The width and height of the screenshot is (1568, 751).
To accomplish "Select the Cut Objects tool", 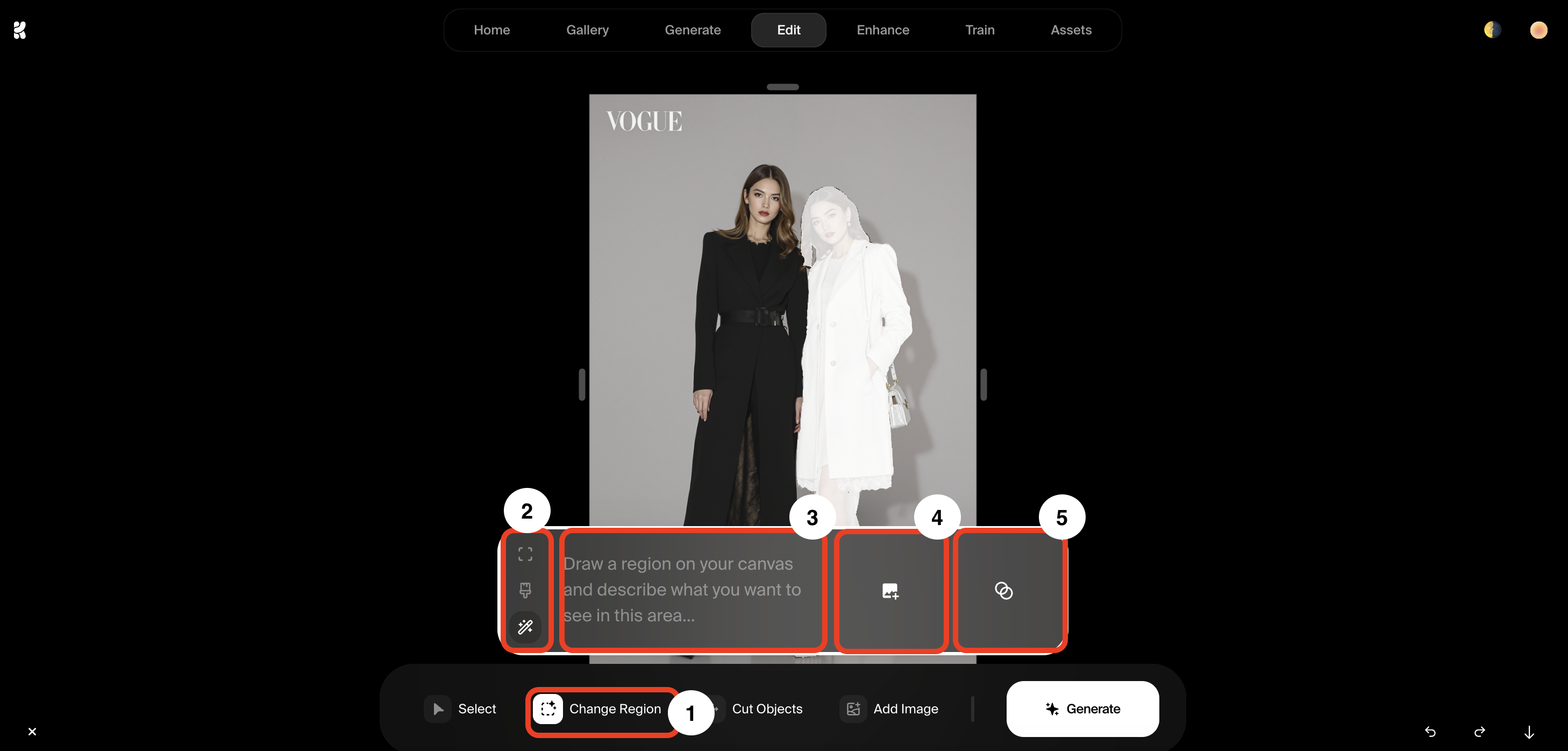I will (767, 708).
